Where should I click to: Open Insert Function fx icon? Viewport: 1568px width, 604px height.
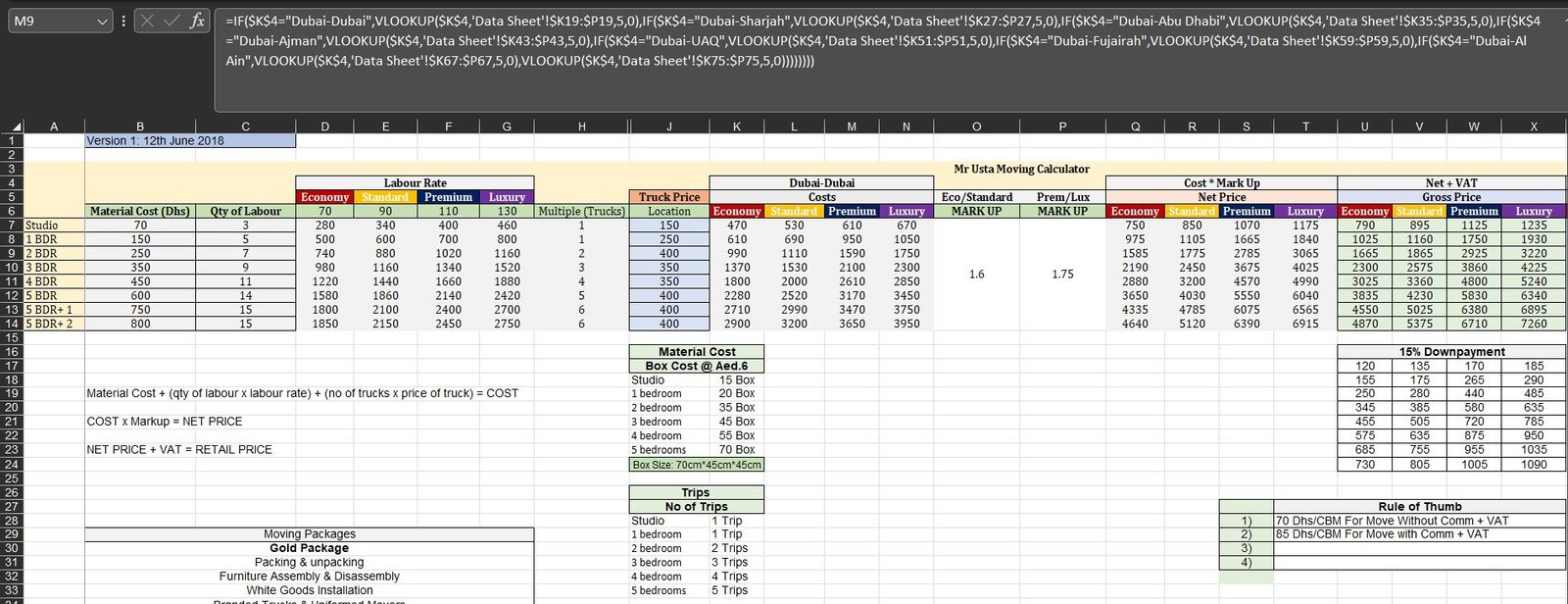pyautogui.click(x=197, y=20)
